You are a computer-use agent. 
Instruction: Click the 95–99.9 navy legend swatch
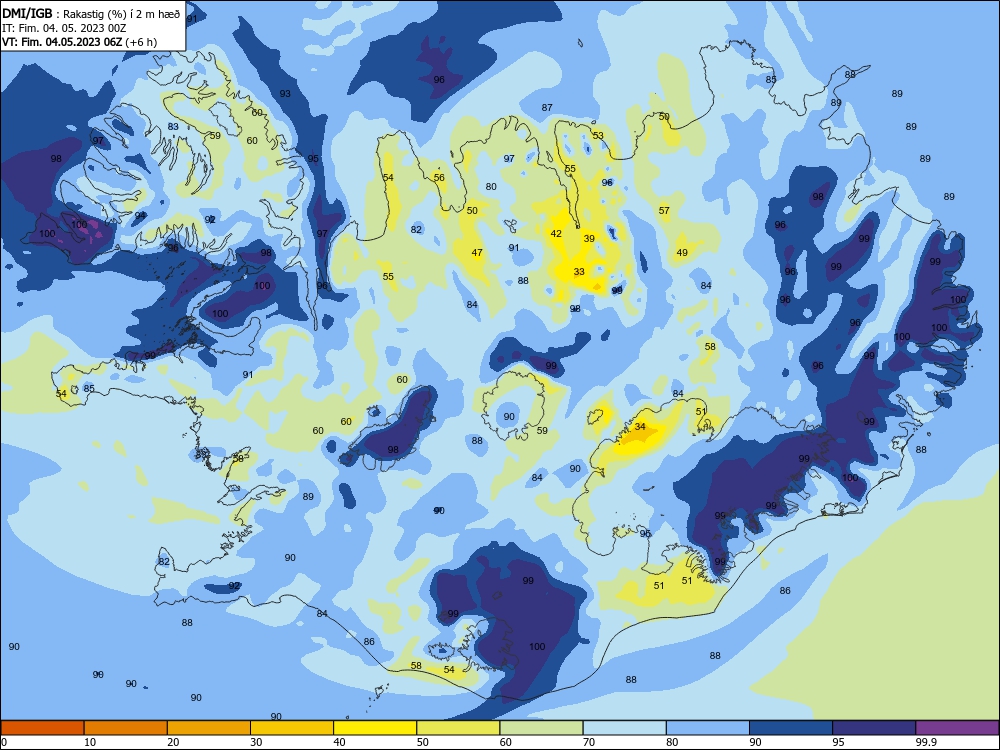[x=874, y=728]
